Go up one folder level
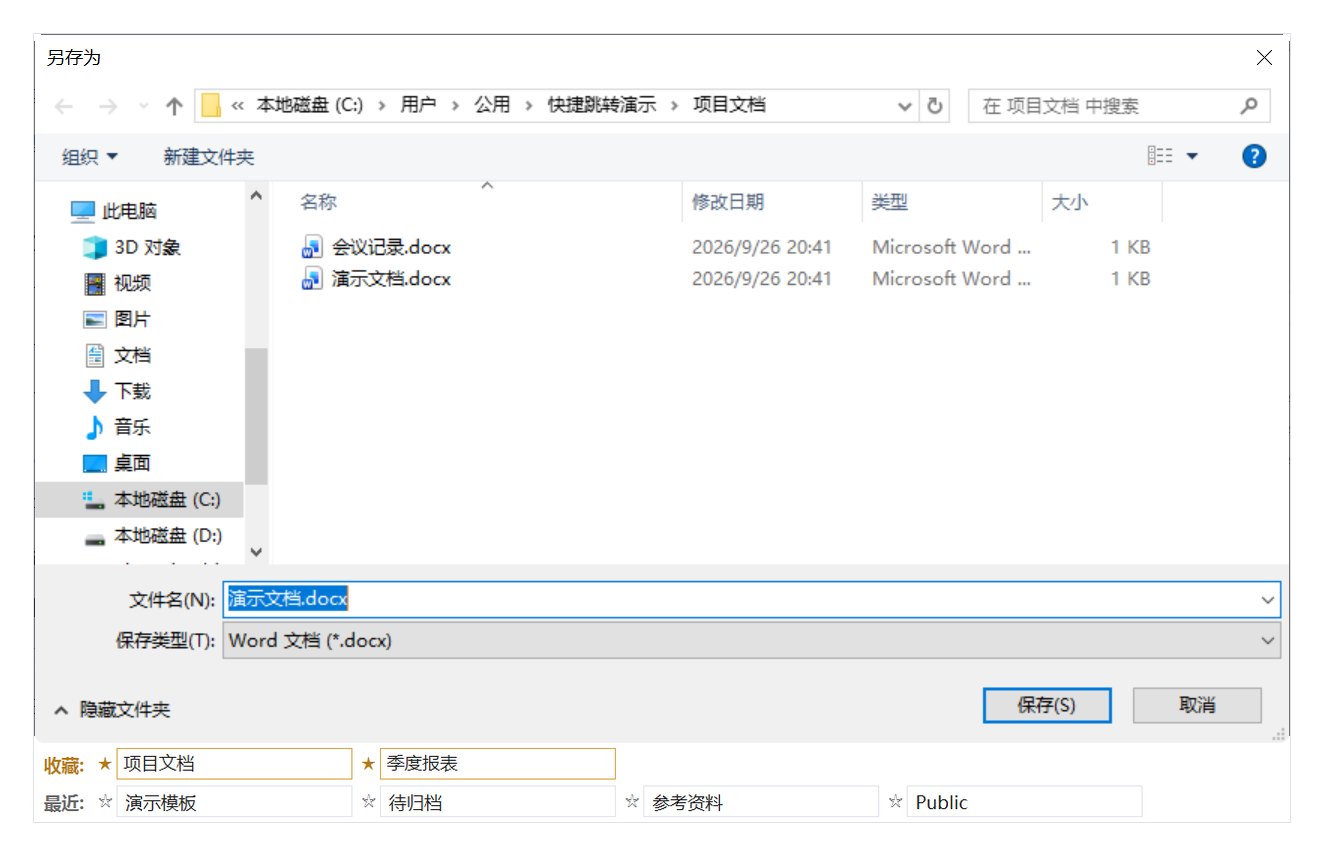 point(174,106)
